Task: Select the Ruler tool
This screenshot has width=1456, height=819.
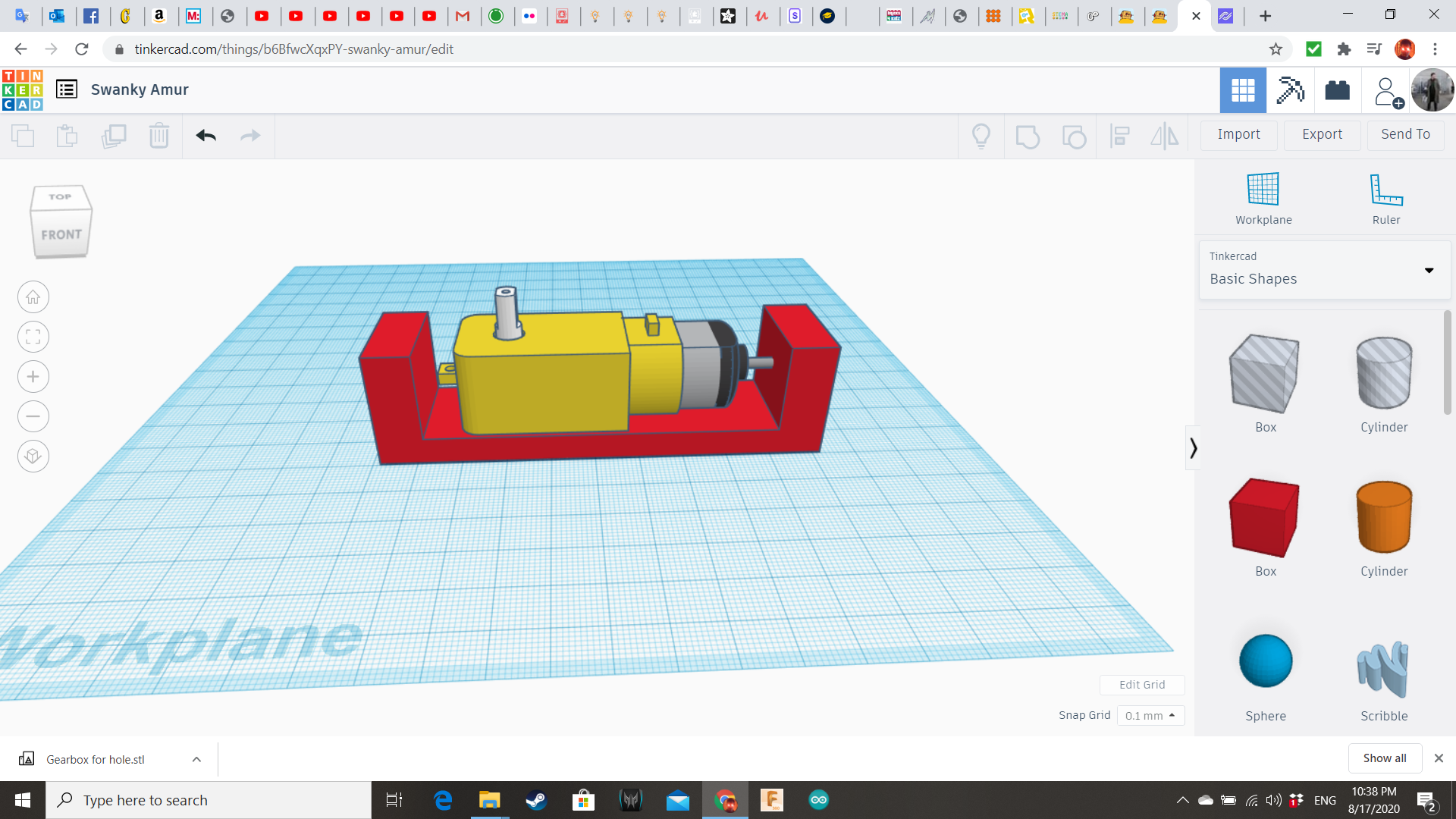Action: coord(1385,199)
